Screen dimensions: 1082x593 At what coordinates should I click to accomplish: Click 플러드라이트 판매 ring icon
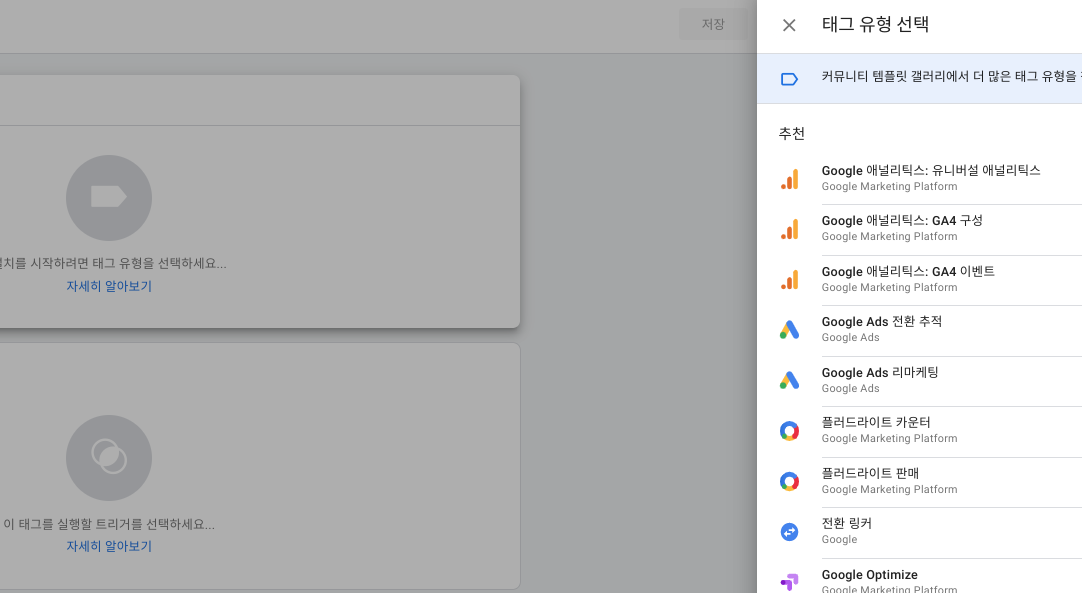click(x=789, y=481)
